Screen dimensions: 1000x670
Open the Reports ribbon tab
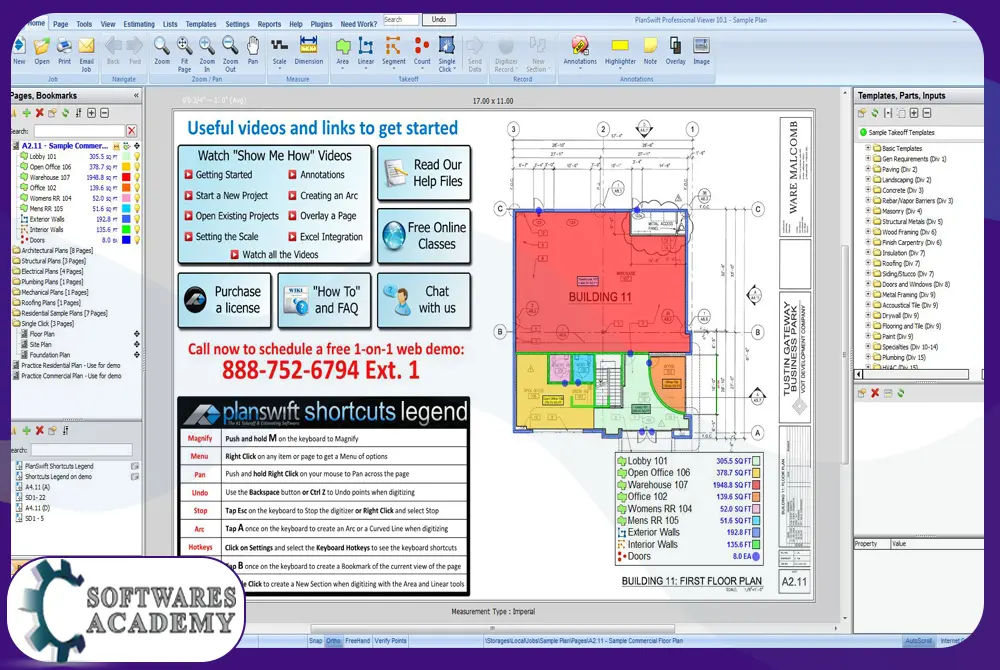point(269,24)
